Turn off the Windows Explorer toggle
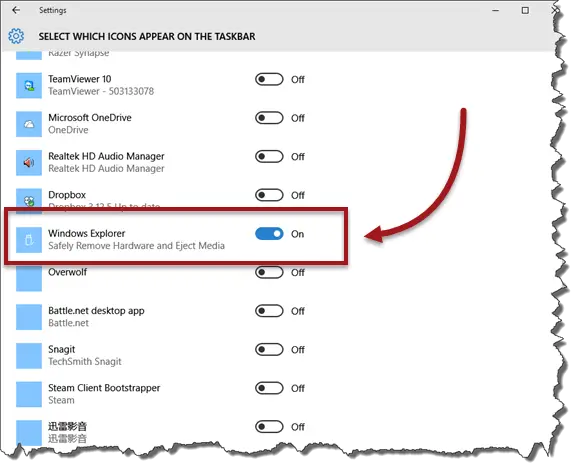Image resolution: width=580 pixels, height=471 pixels. click(269, 234)
